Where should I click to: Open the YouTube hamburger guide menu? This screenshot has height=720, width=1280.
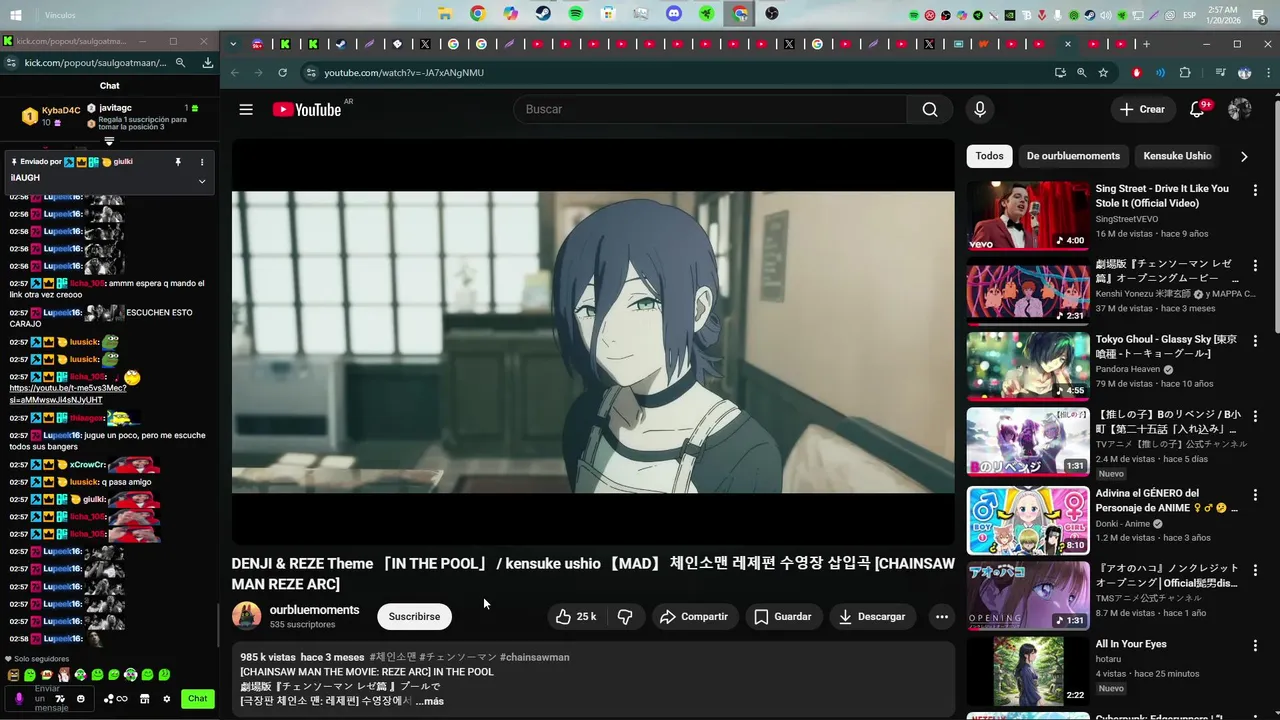246,109
